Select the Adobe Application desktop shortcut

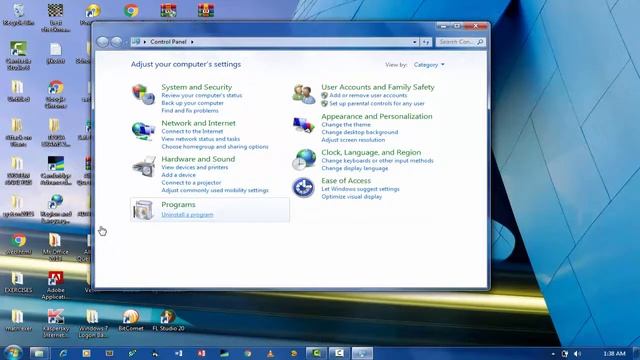56,285
